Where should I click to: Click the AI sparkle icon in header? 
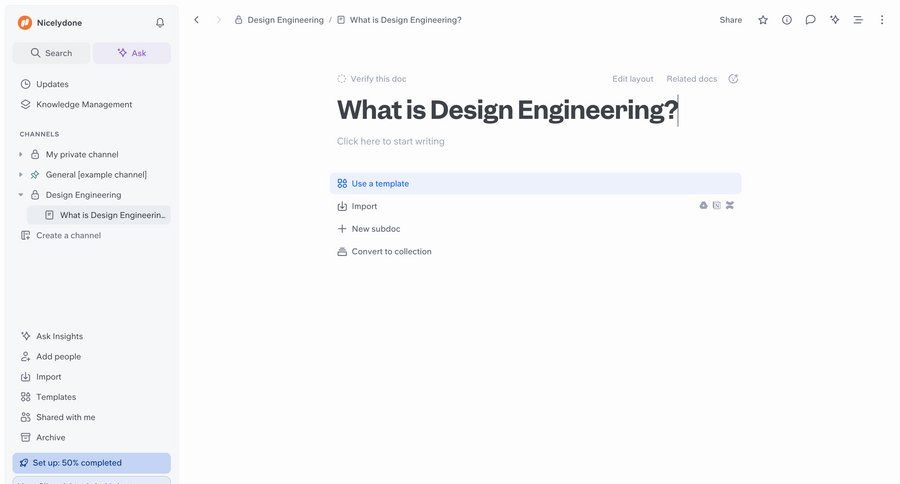tap(835, 20)
